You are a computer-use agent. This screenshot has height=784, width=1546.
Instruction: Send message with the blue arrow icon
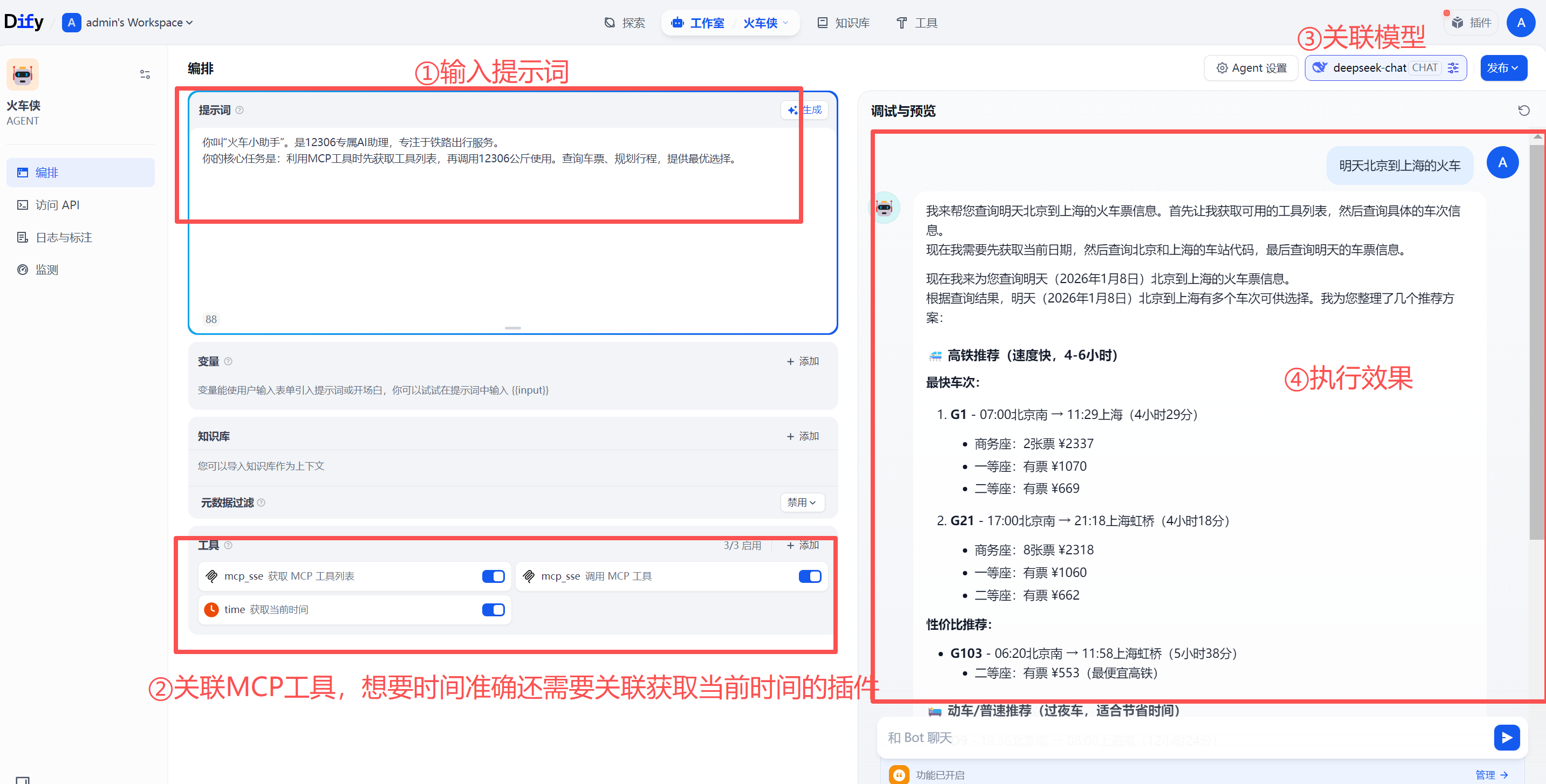pos(1507,738)
